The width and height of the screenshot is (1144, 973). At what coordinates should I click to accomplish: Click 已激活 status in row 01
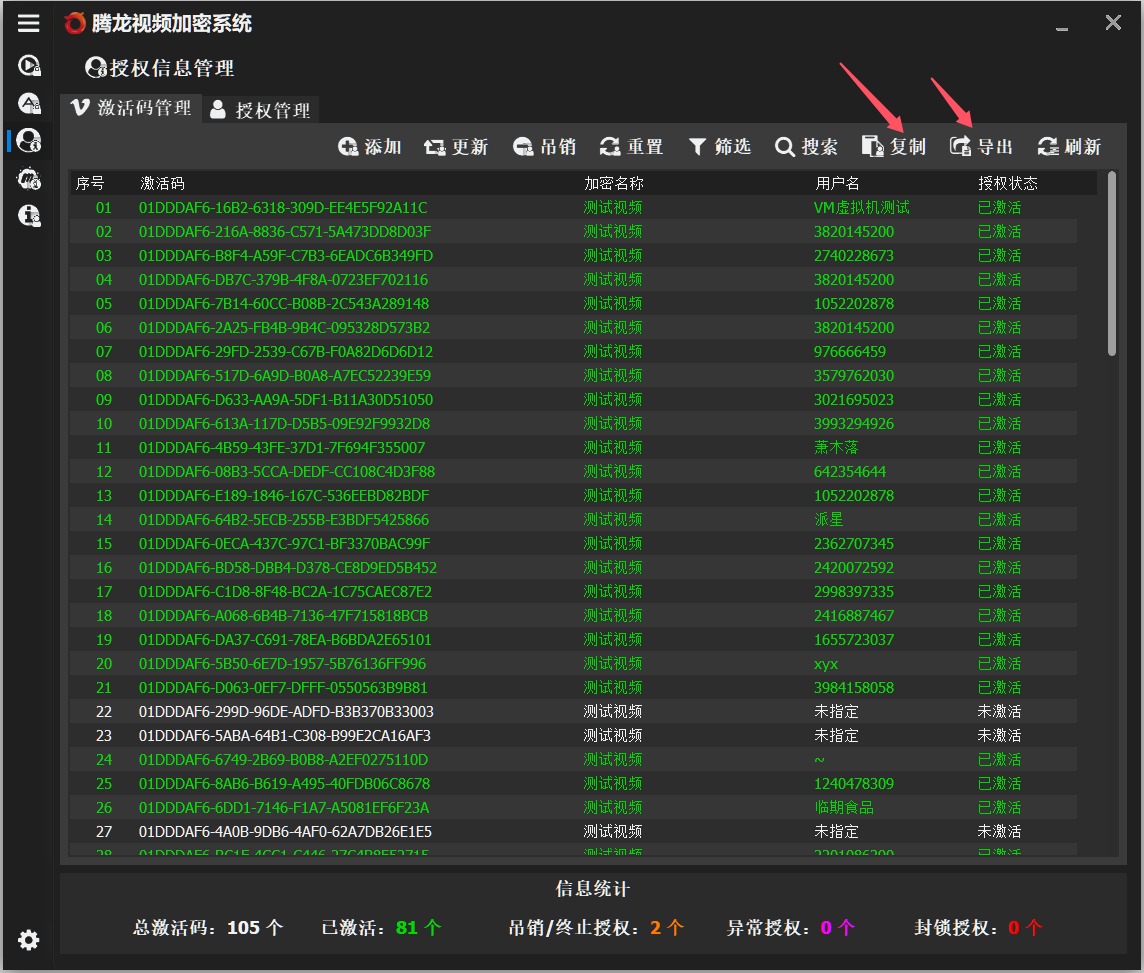[1000, 208]
